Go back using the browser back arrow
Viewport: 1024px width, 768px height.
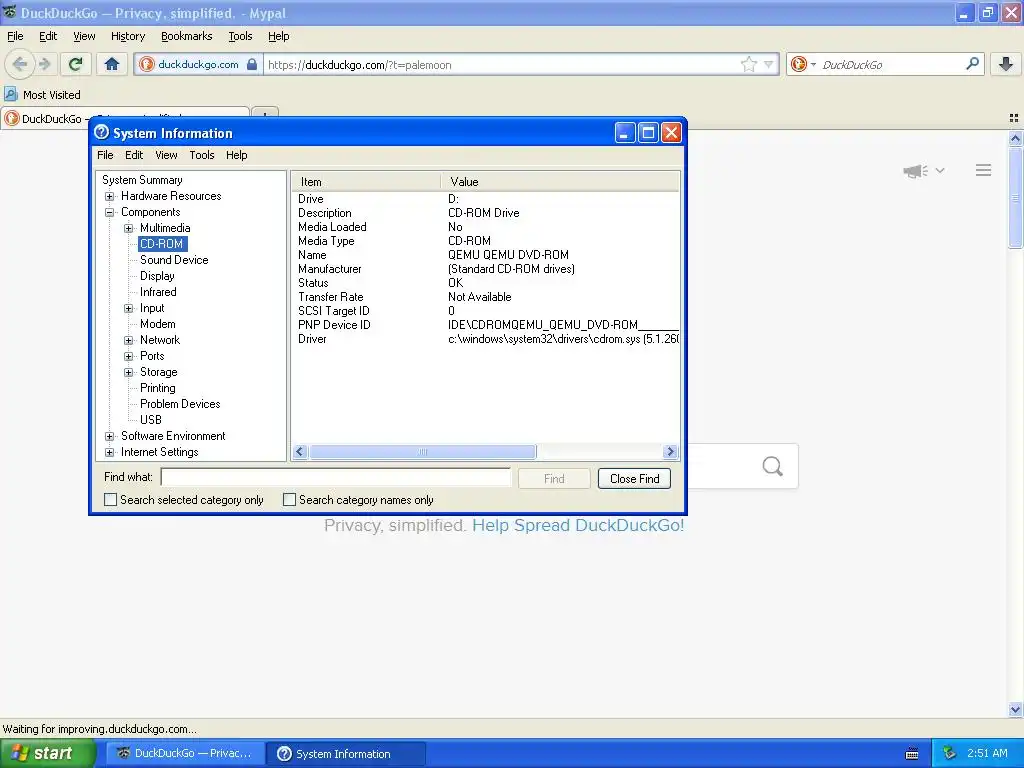[x=20, y=64]
